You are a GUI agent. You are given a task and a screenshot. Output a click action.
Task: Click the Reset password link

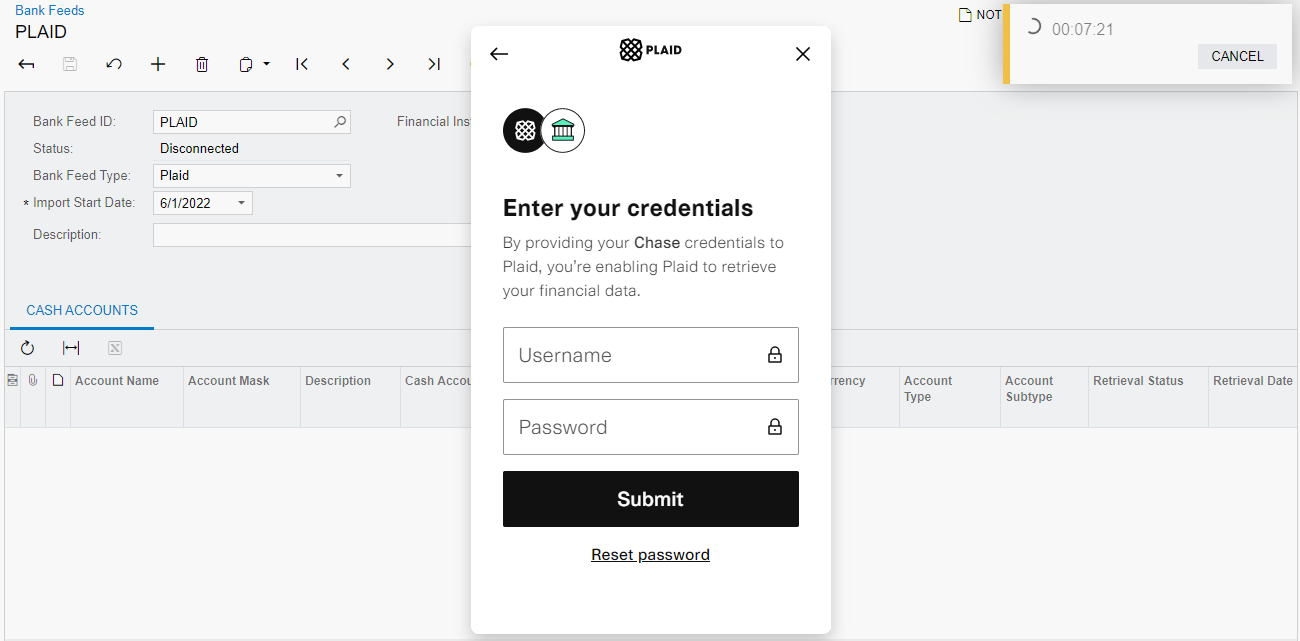click(650, 555)
